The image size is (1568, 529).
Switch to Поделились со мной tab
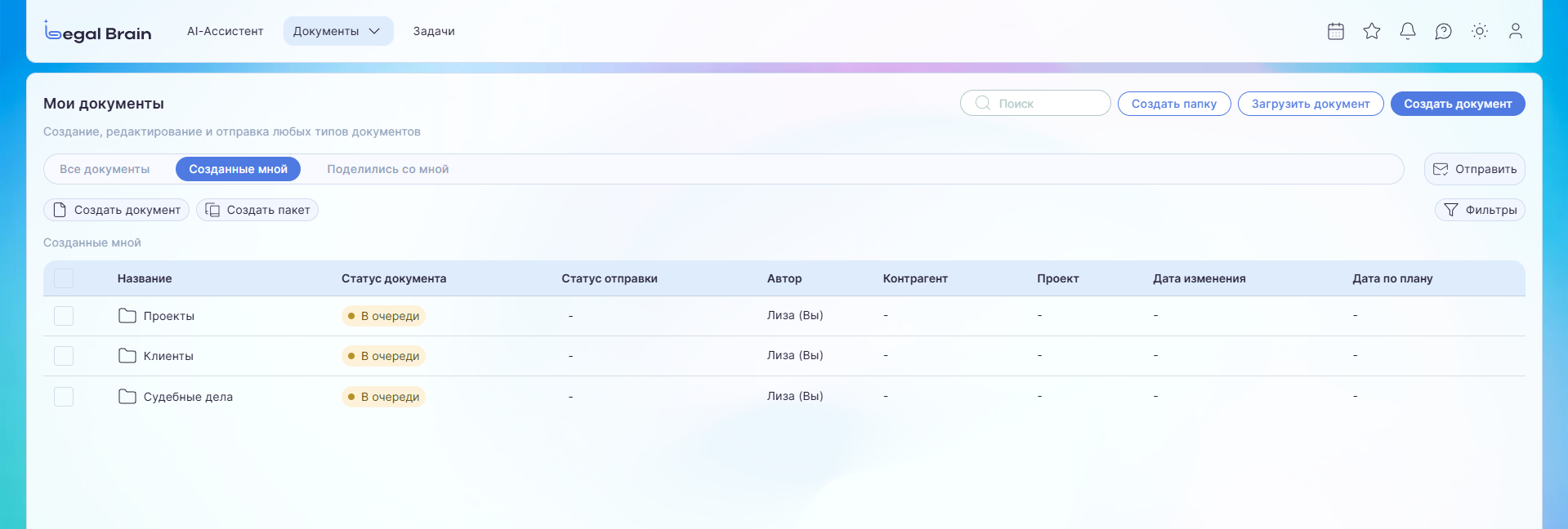pos(387,169)
